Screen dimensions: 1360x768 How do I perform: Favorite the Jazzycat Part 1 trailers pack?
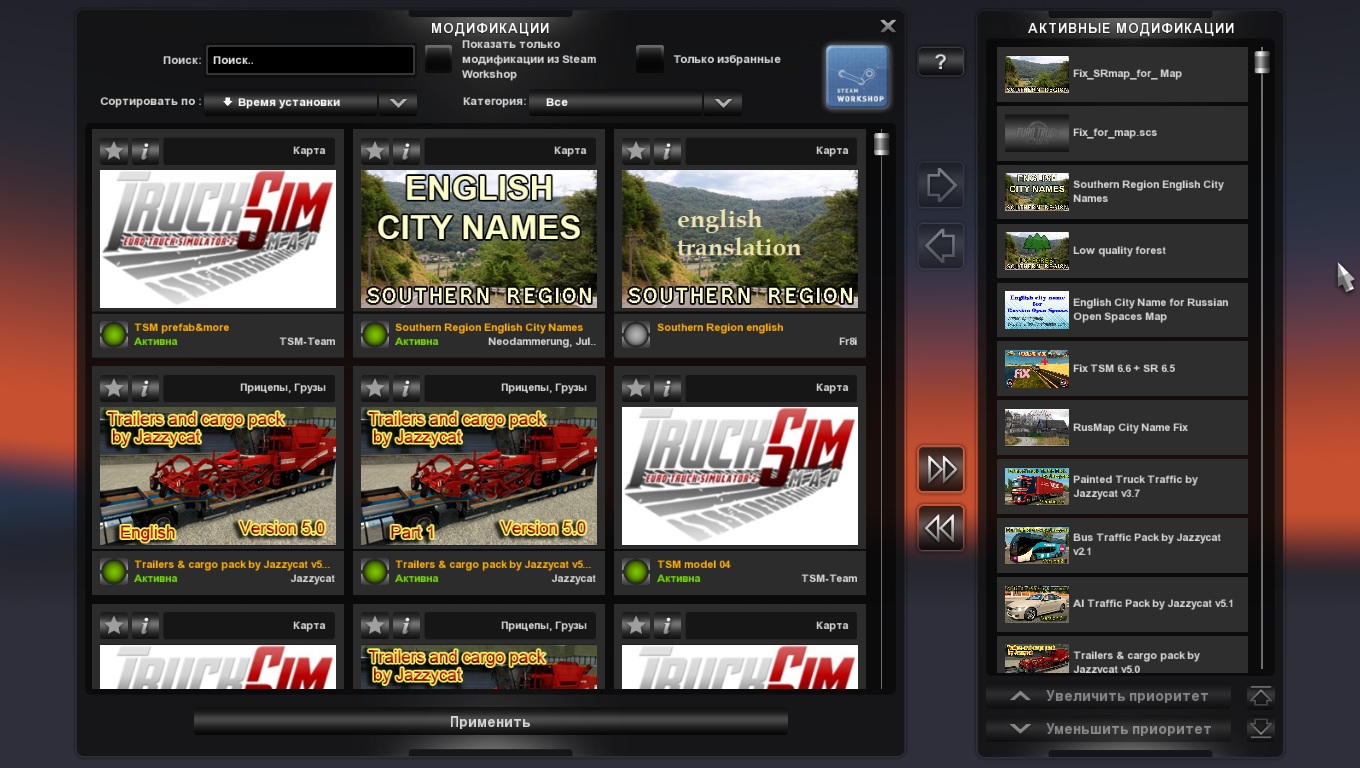click(x=375, y=388)
